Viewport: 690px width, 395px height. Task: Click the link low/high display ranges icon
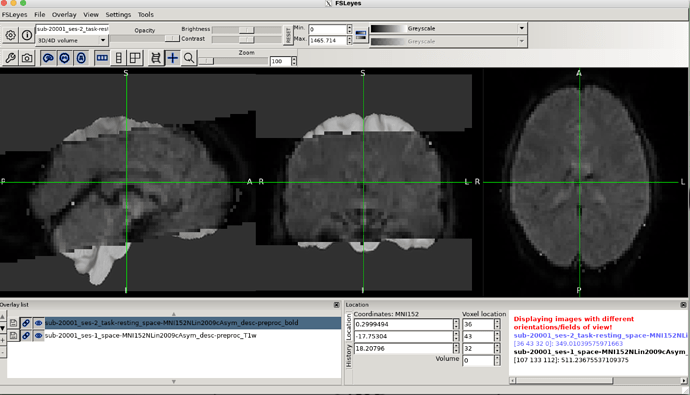click(361, 35)
